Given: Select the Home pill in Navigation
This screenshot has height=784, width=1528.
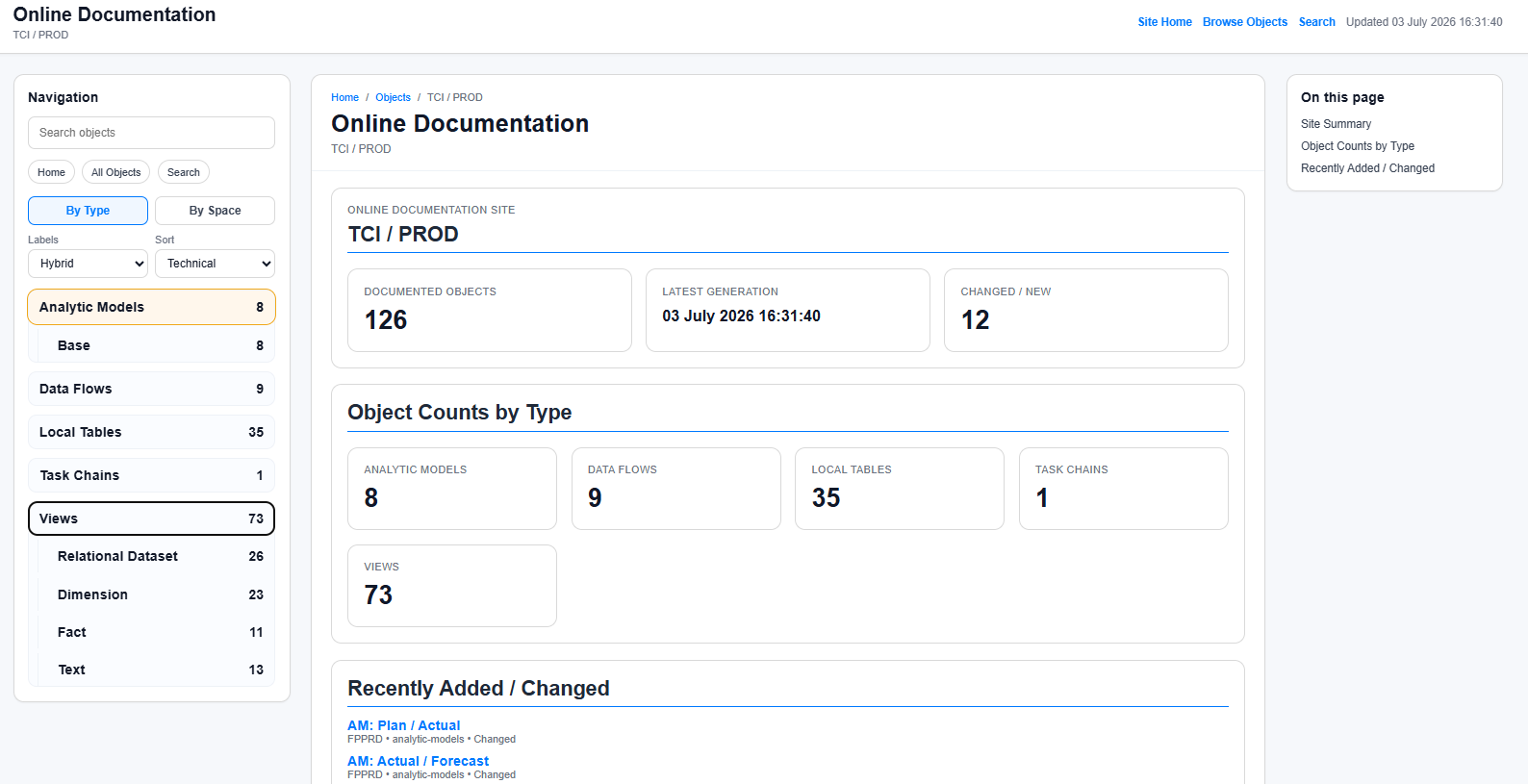Looking at the screenshot, I should (51, 172).
